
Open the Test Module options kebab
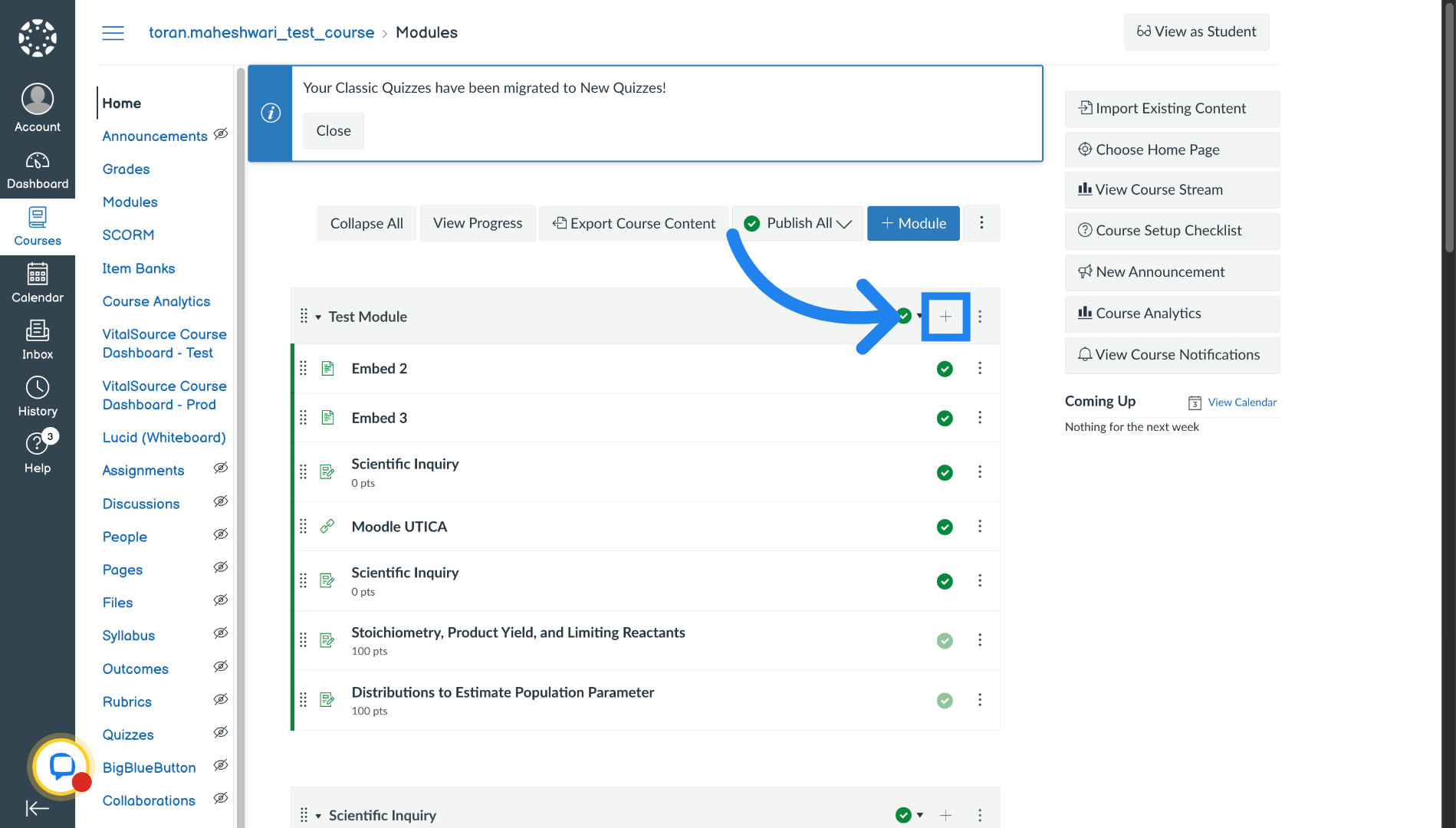pyautogui.click(x=980, y=317)
